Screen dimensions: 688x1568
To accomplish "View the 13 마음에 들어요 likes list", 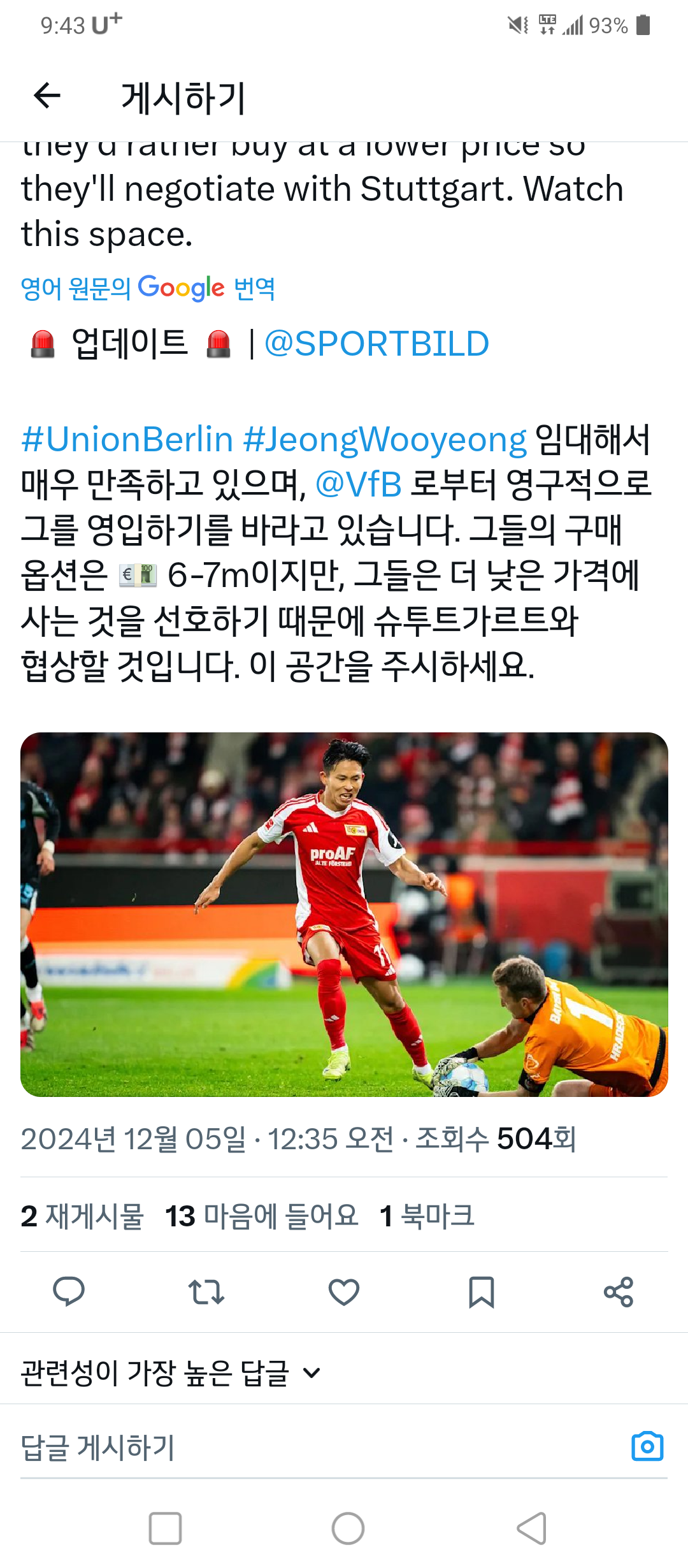I will point(262,1216).
